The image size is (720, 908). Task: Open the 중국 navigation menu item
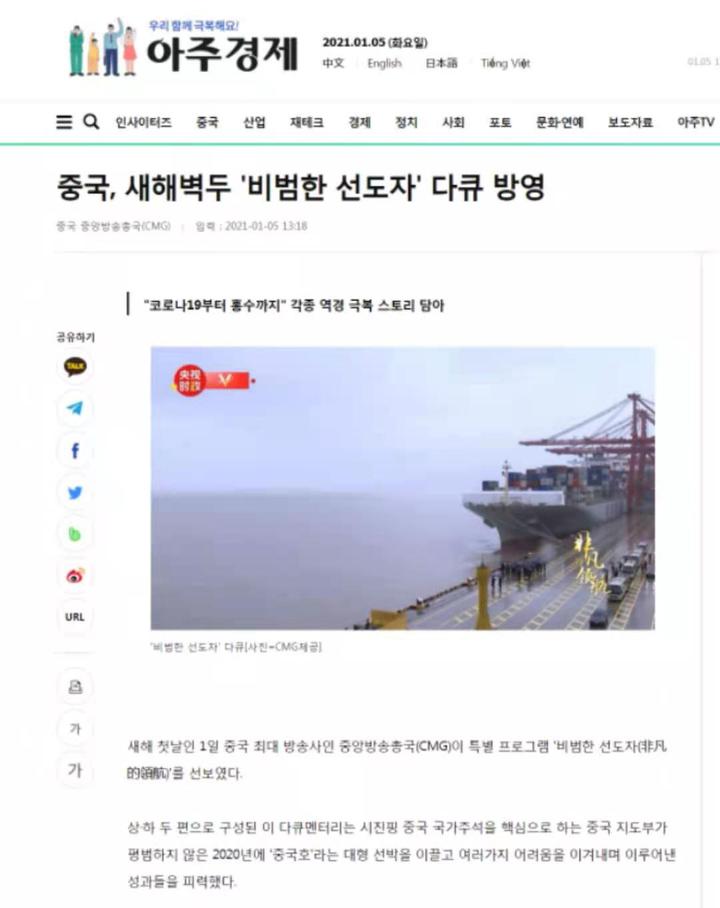click(207, 122)
